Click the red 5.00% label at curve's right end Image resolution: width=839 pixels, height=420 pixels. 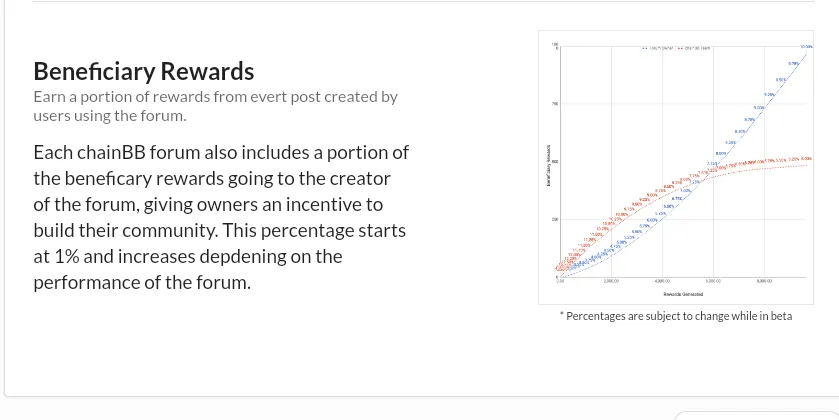pyautogui.click(x=806, y=159)
